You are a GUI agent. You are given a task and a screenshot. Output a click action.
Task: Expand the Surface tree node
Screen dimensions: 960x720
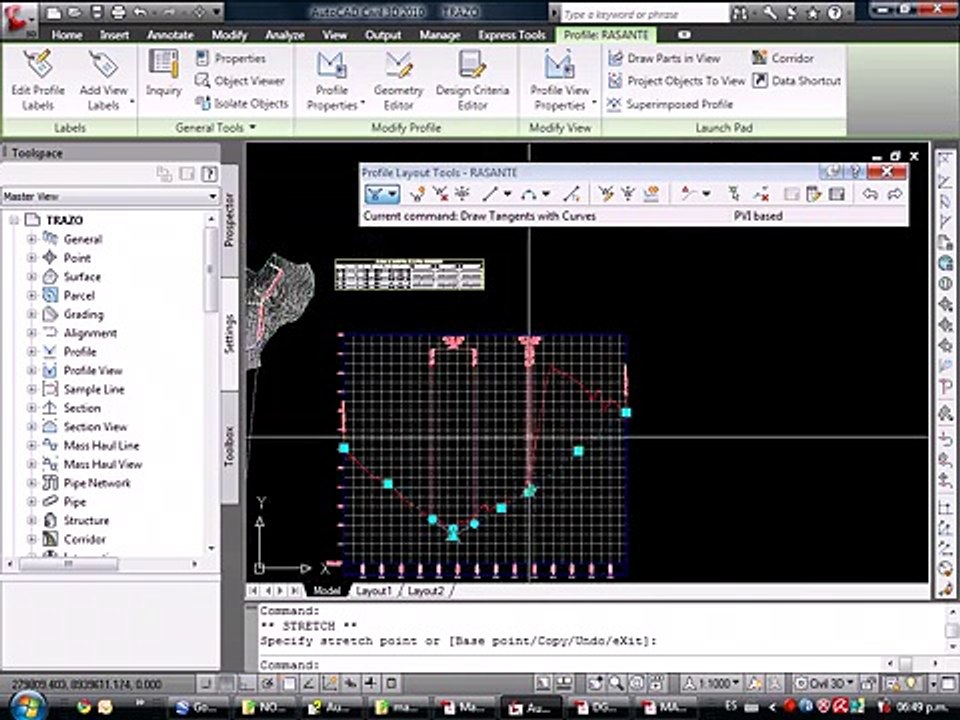31,277
